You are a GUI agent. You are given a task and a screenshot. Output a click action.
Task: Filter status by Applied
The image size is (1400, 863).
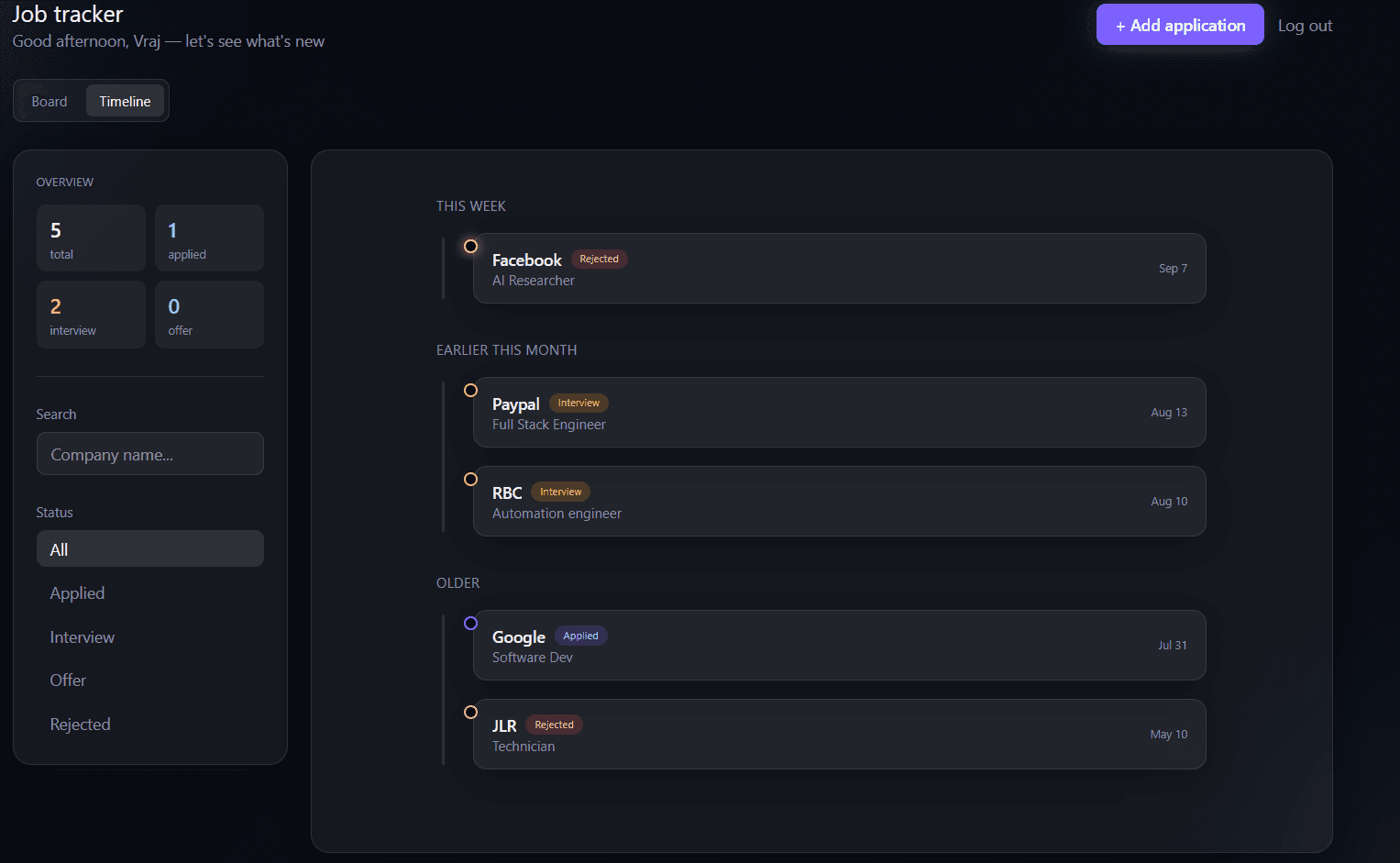(x=150, y=592)
